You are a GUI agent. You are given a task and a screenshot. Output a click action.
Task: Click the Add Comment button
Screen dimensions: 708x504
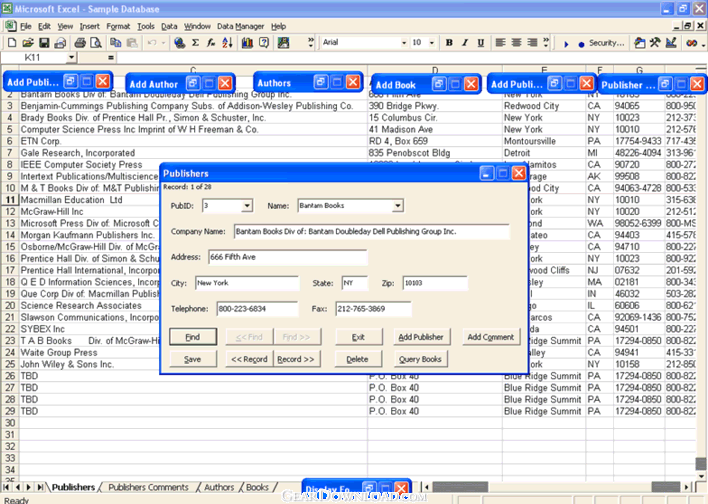[x=491, y=337]
